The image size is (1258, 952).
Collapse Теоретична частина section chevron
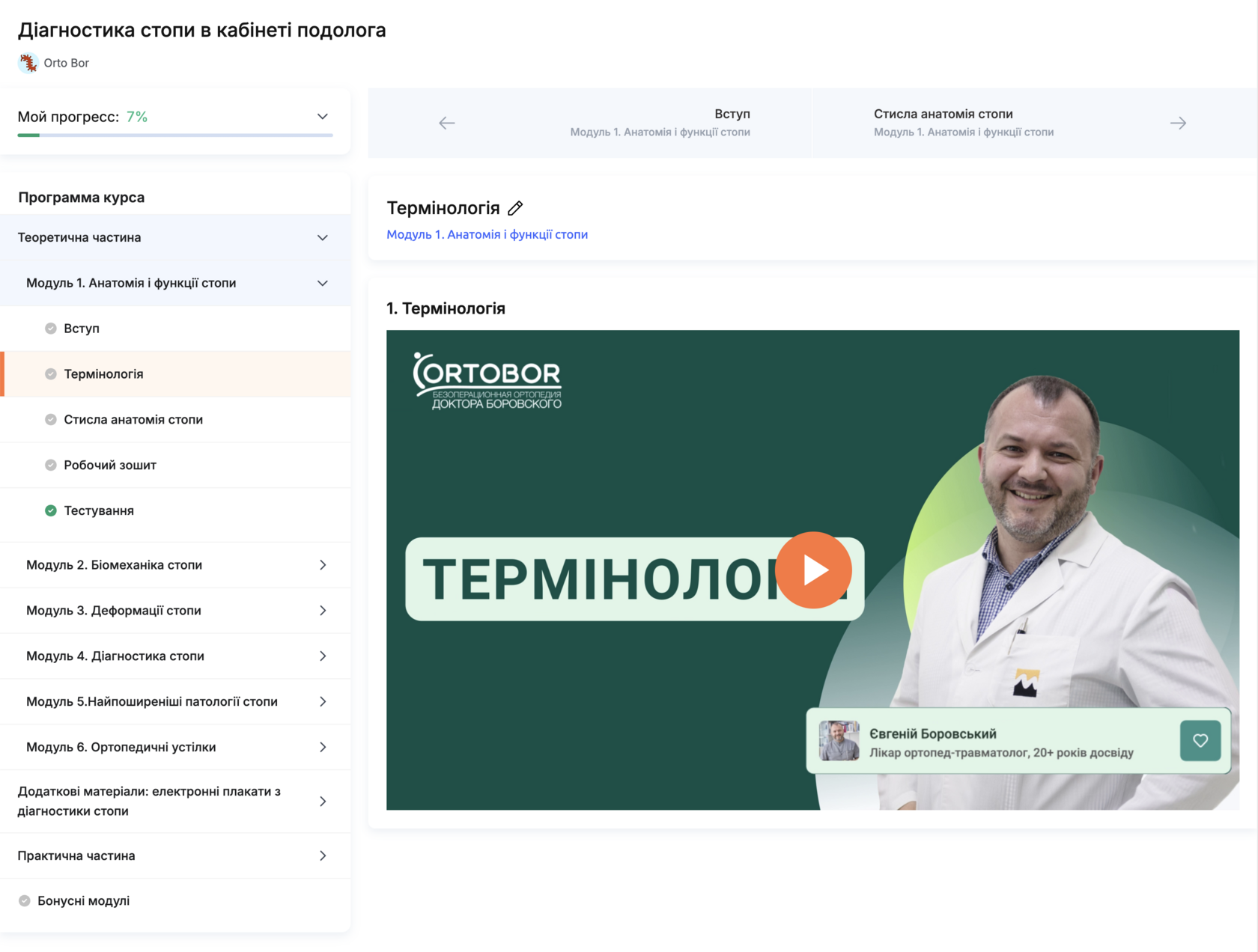[323, 238]
